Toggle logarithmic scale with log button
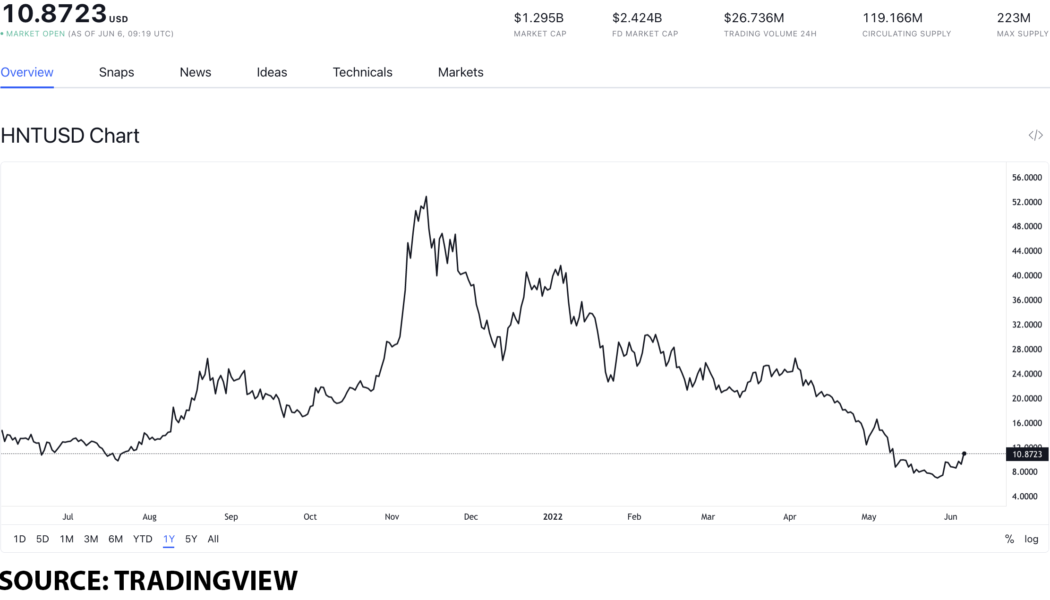This screenshot has height=600, width=1050. 1031,539
